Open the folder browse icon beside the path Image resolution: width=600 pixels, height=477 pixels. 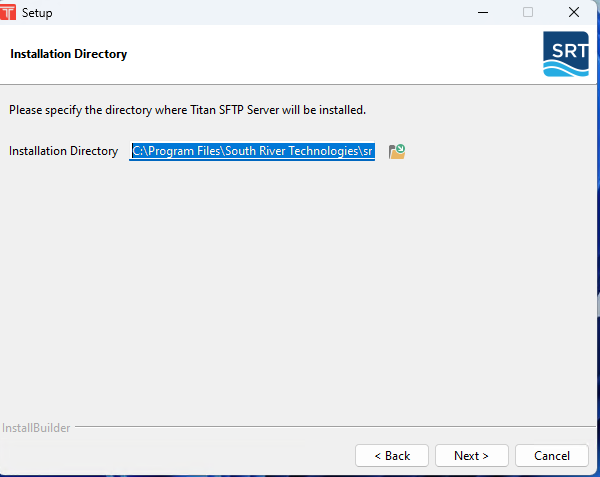pos(397,152)
